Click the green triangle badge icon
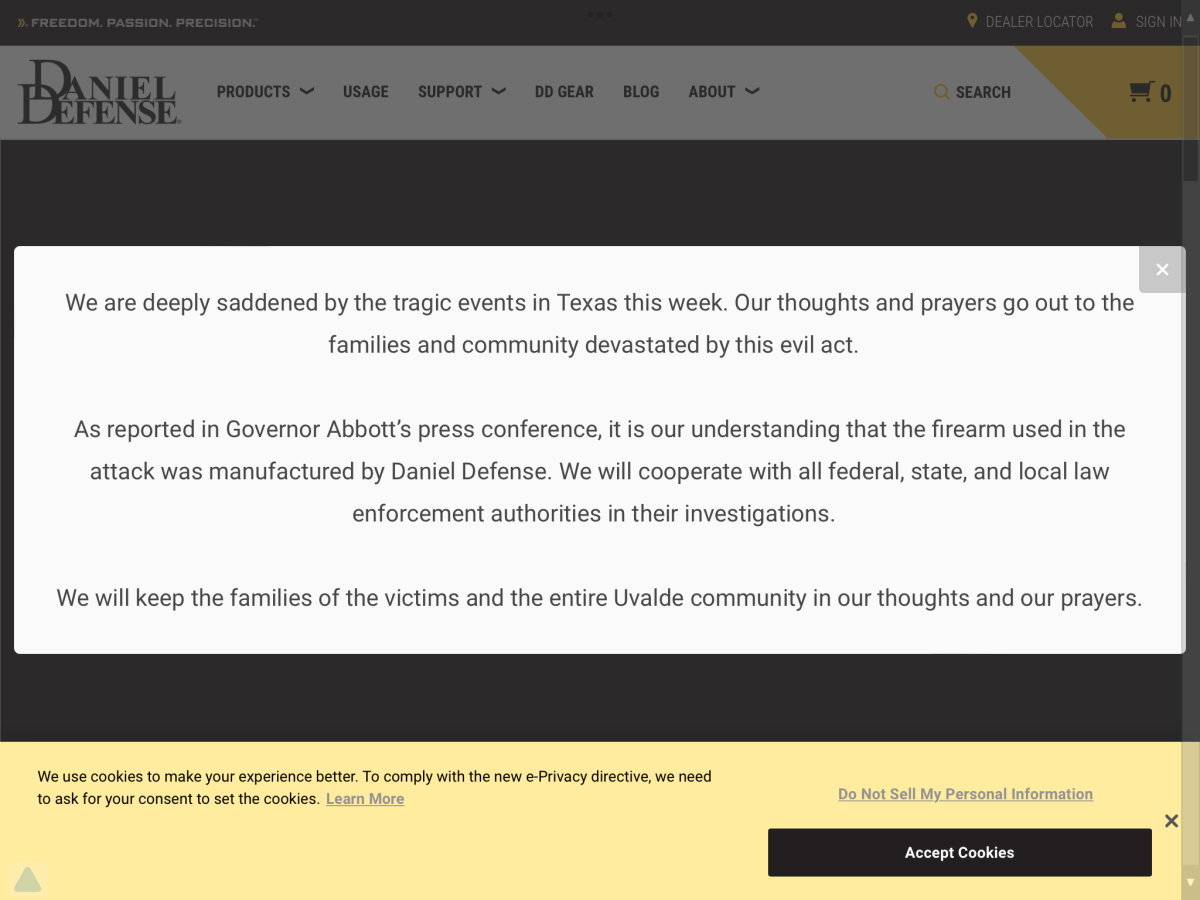 pos(28,879)
